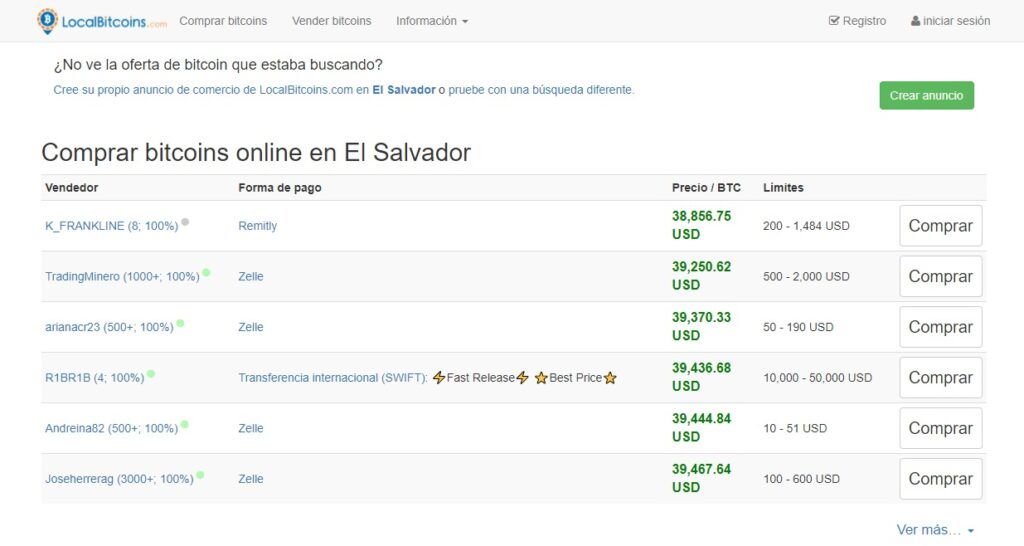Click price 39,436.68 USD
The width and height of the screenshot is (1024, 546).
pyautogui.click(x=701, y=377)
